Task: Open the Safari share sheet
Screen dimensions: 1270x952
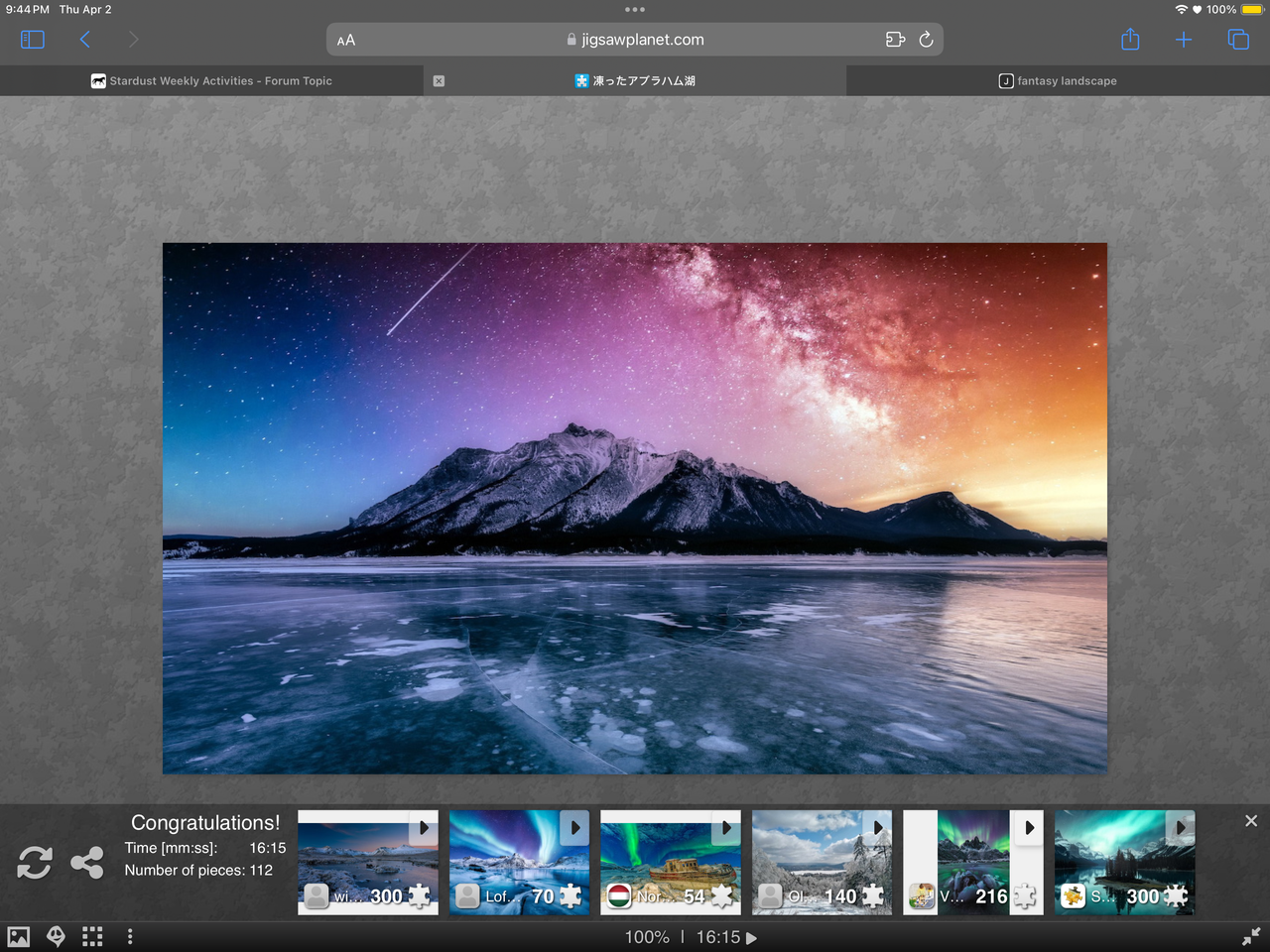Action: pos(1130,40)
